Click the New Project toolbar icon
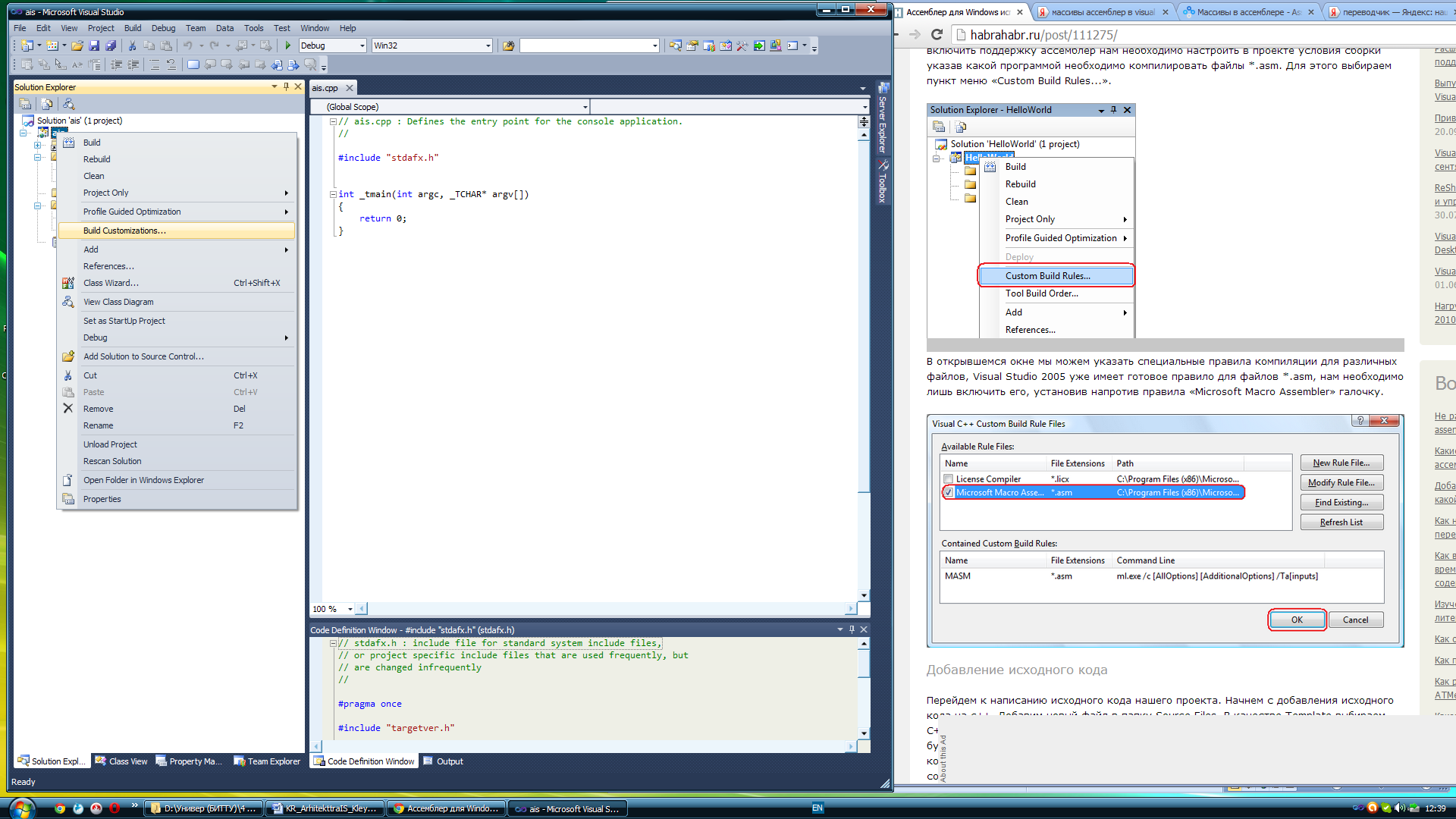 (27, 45)
